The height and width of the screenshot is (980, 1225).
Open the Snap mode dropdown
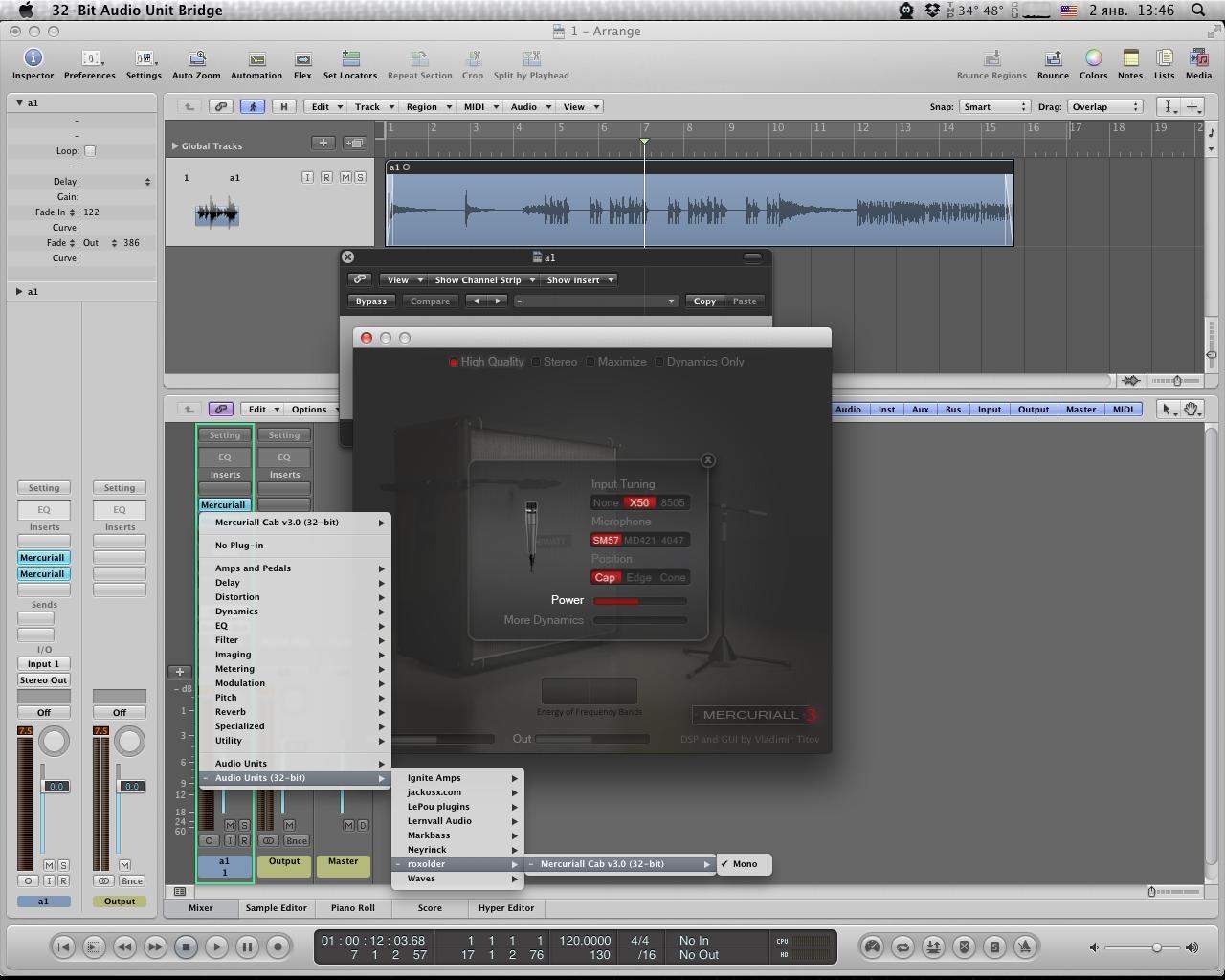pos(994,107)
